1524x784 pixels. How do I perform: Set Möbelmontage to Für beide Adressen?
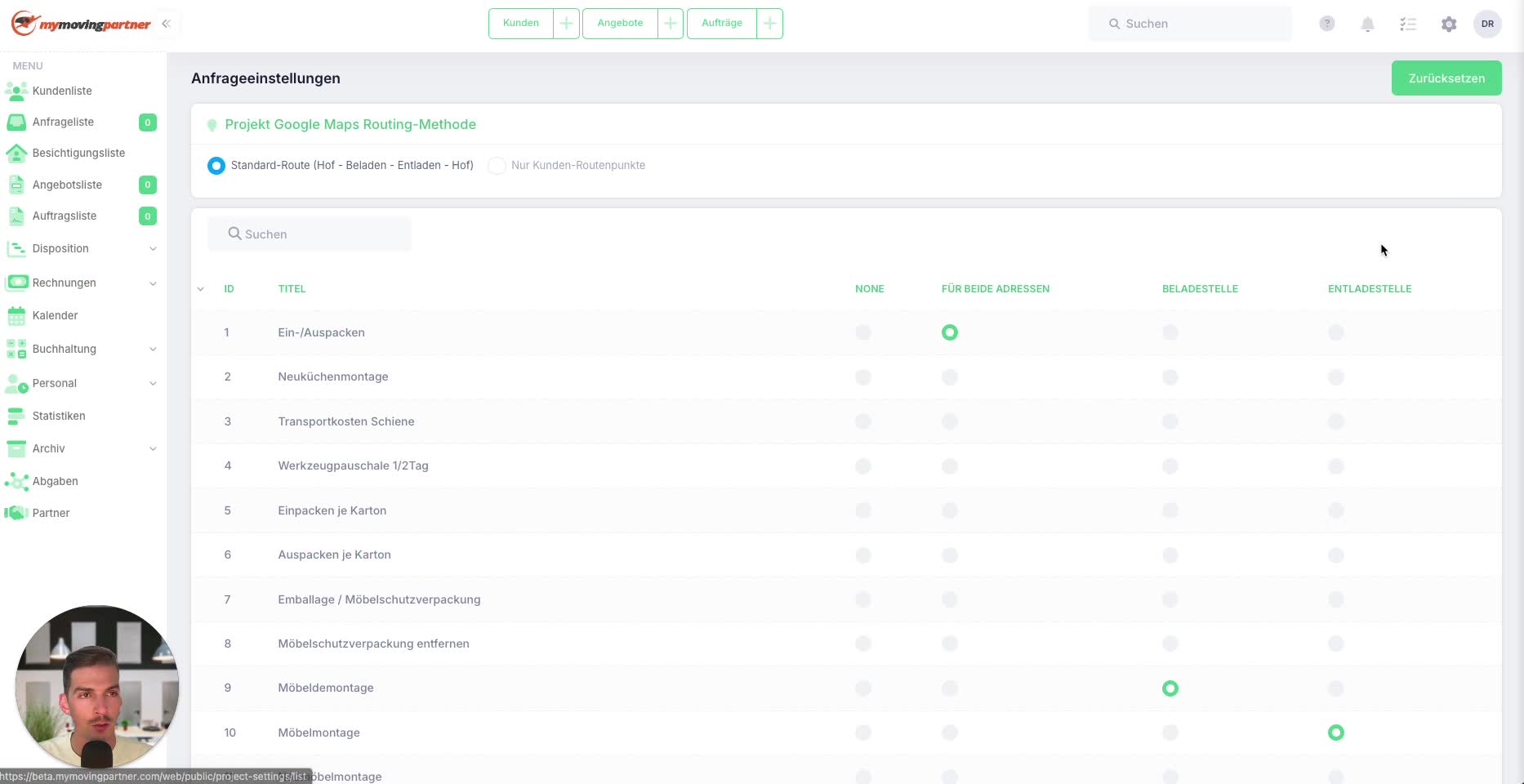click(x=950, y=733)
